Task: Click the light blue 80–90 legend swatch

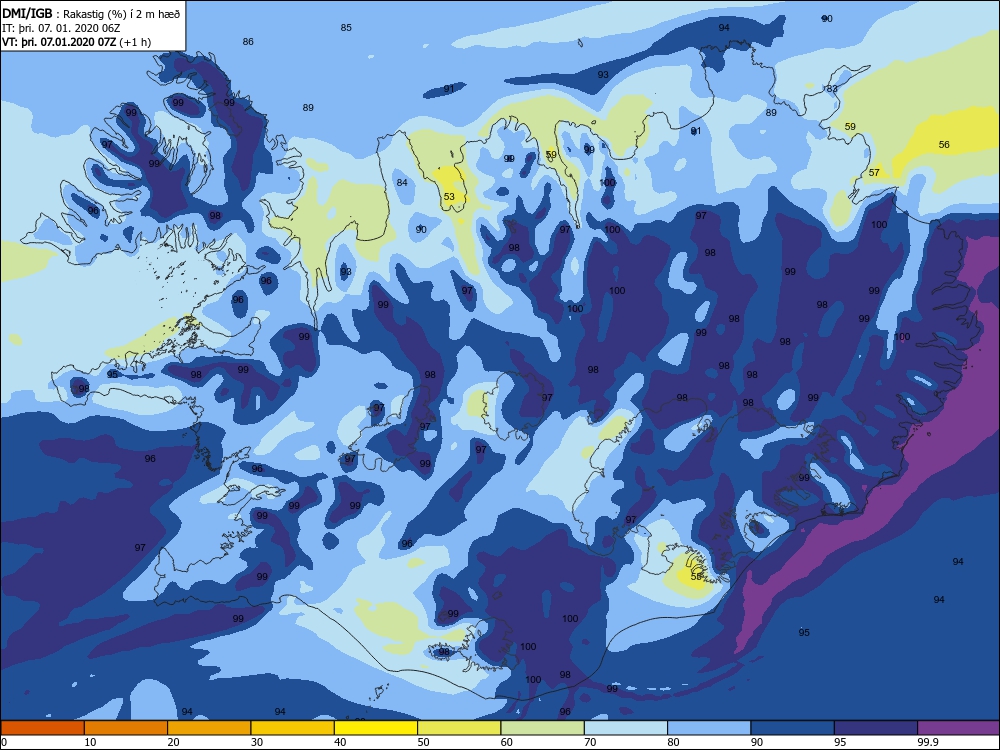Action: point(709,728)
